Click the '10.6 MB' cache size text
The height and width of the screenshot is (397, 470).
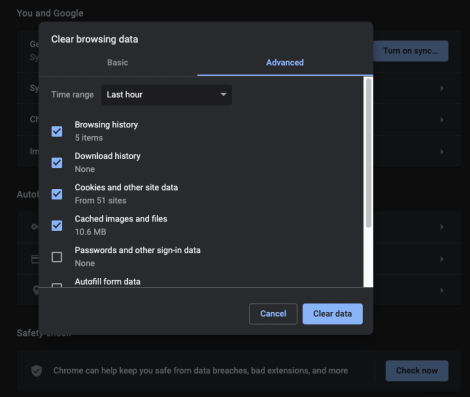click(x=90, y=232)
